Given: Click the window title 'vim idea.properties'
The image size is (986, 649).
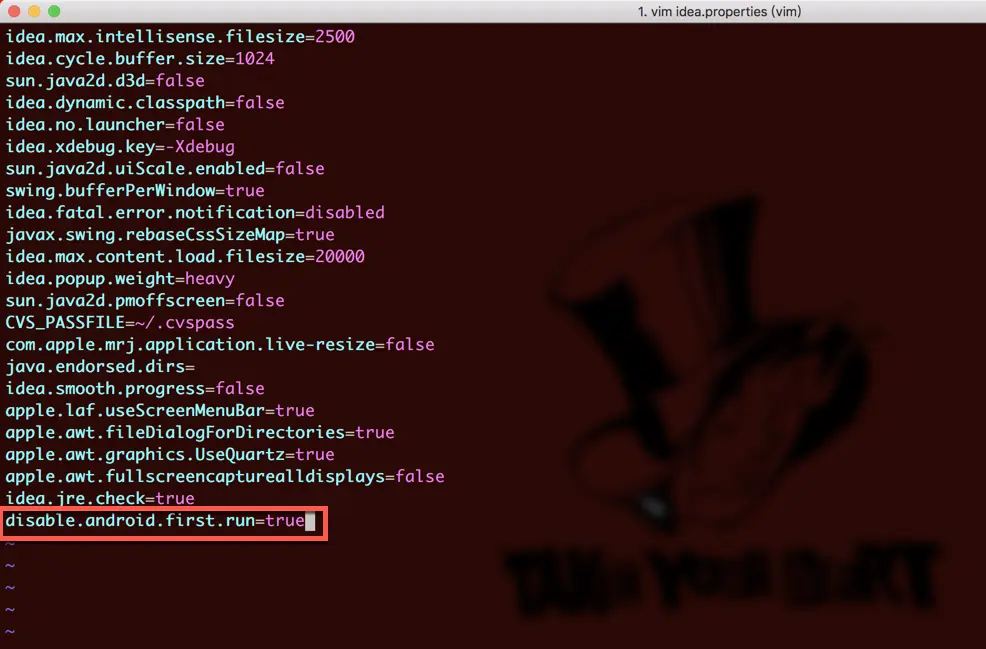Looking at the screenshot, I should [x=719, y=11].
